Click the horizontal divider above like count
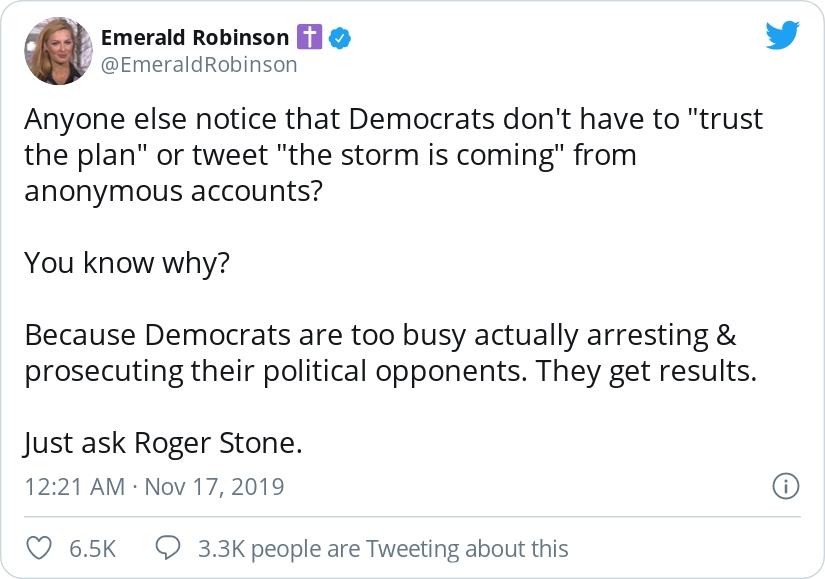Screen dimensions: 825x579 pyautogui.click(x=412, y=517)
